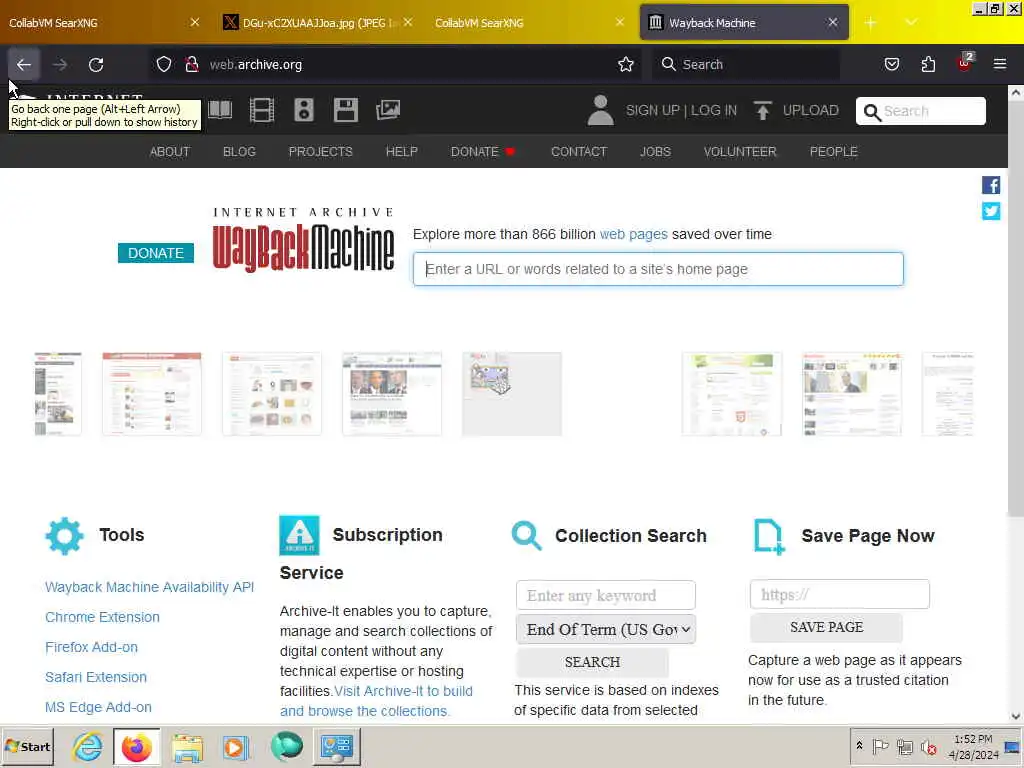Image resolution: width=1024 pixels, height=768 pixels.
Task: Share on Facebook icon
Action: [x=991, y=185]
